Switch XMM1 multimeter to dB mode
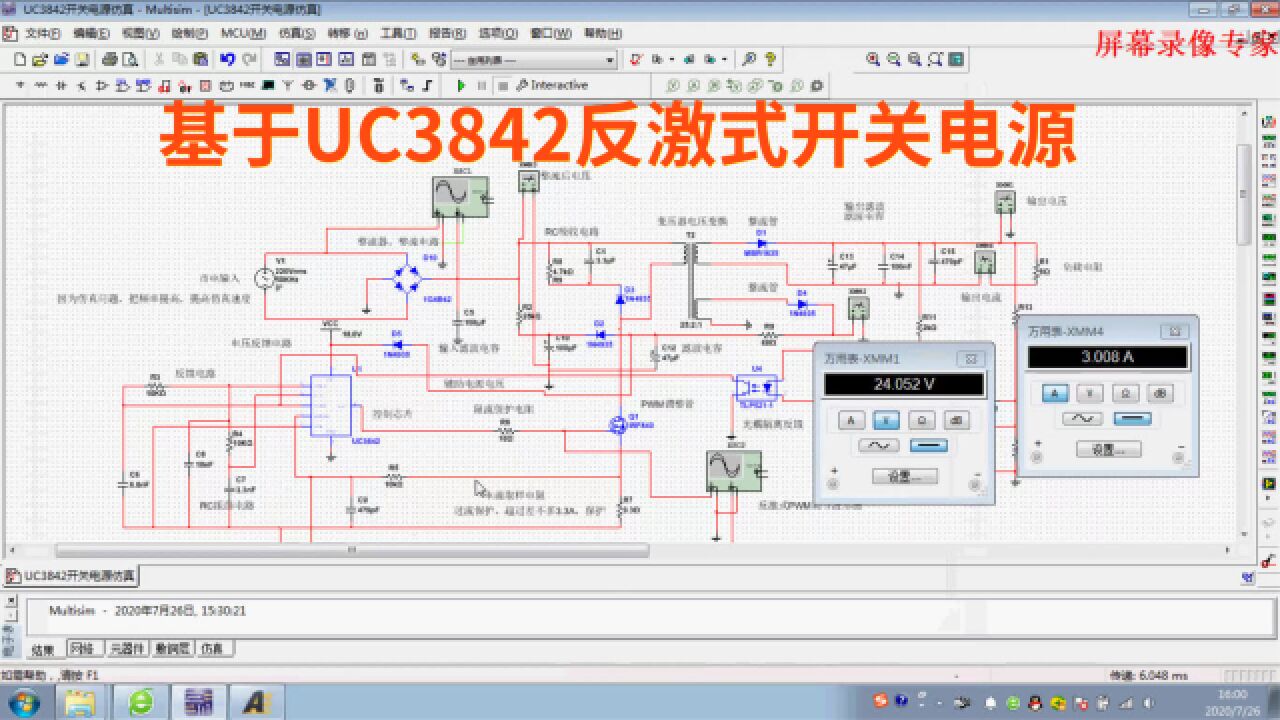 (x=959, y=420)
